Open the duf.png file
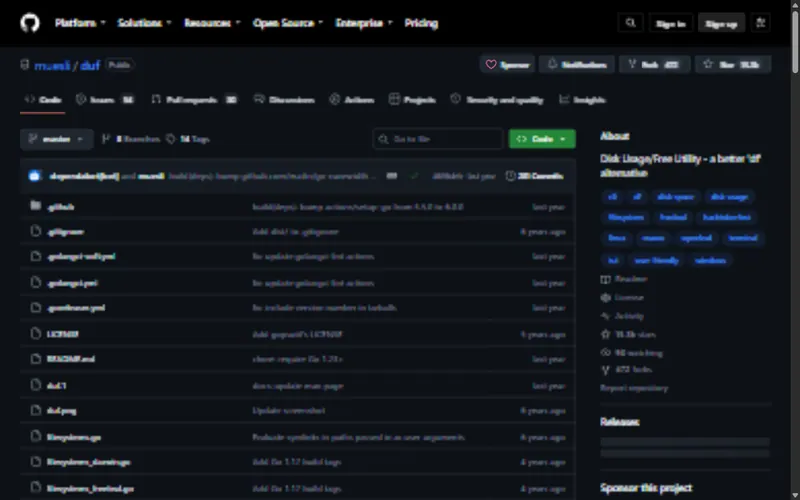Screen dimensions: 800x500 [61, 411]
